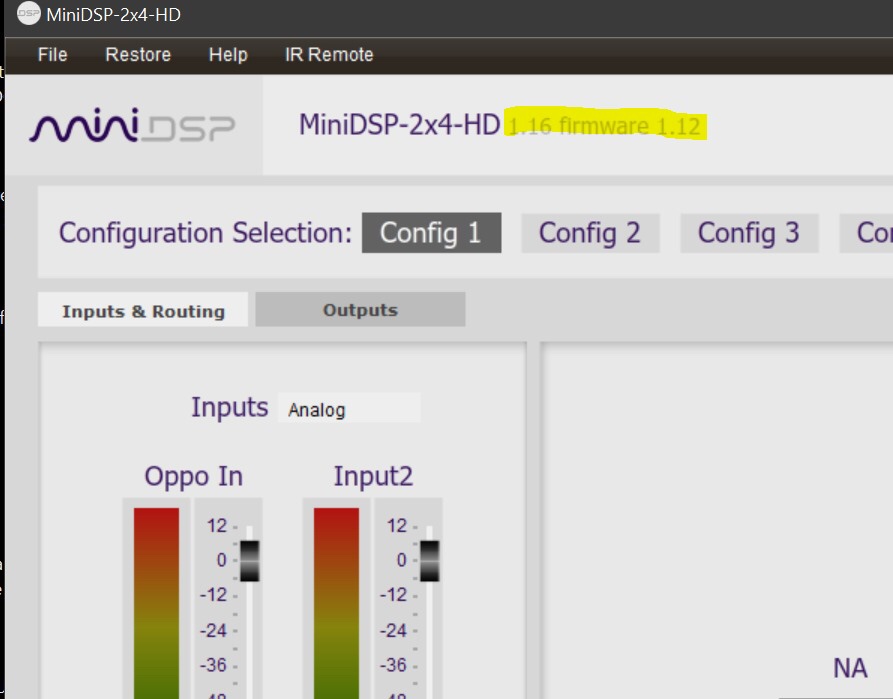Click the DSP app icon in title bar
Image resolution: width=893 pixels, height=699 pixels.
pyautogui.click(x=29, y=15)
